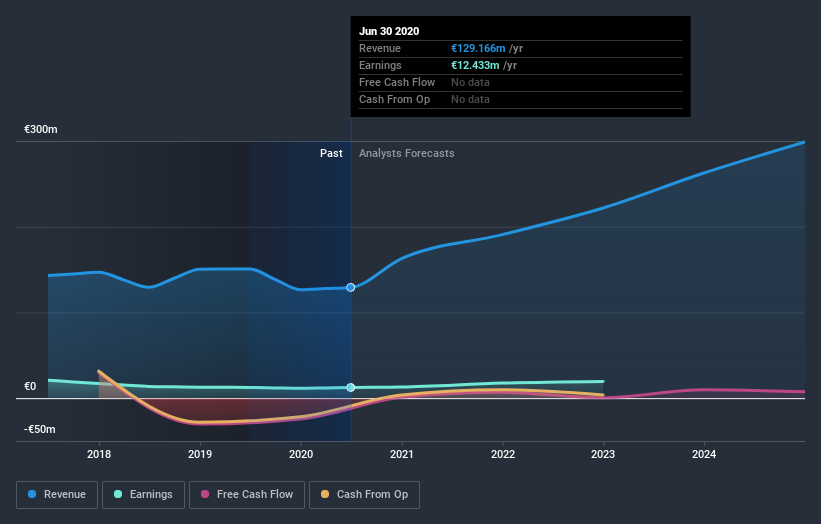Click the -€50m y-axis label
Viewport: 821px width, 524px height.
coord(39,429)
